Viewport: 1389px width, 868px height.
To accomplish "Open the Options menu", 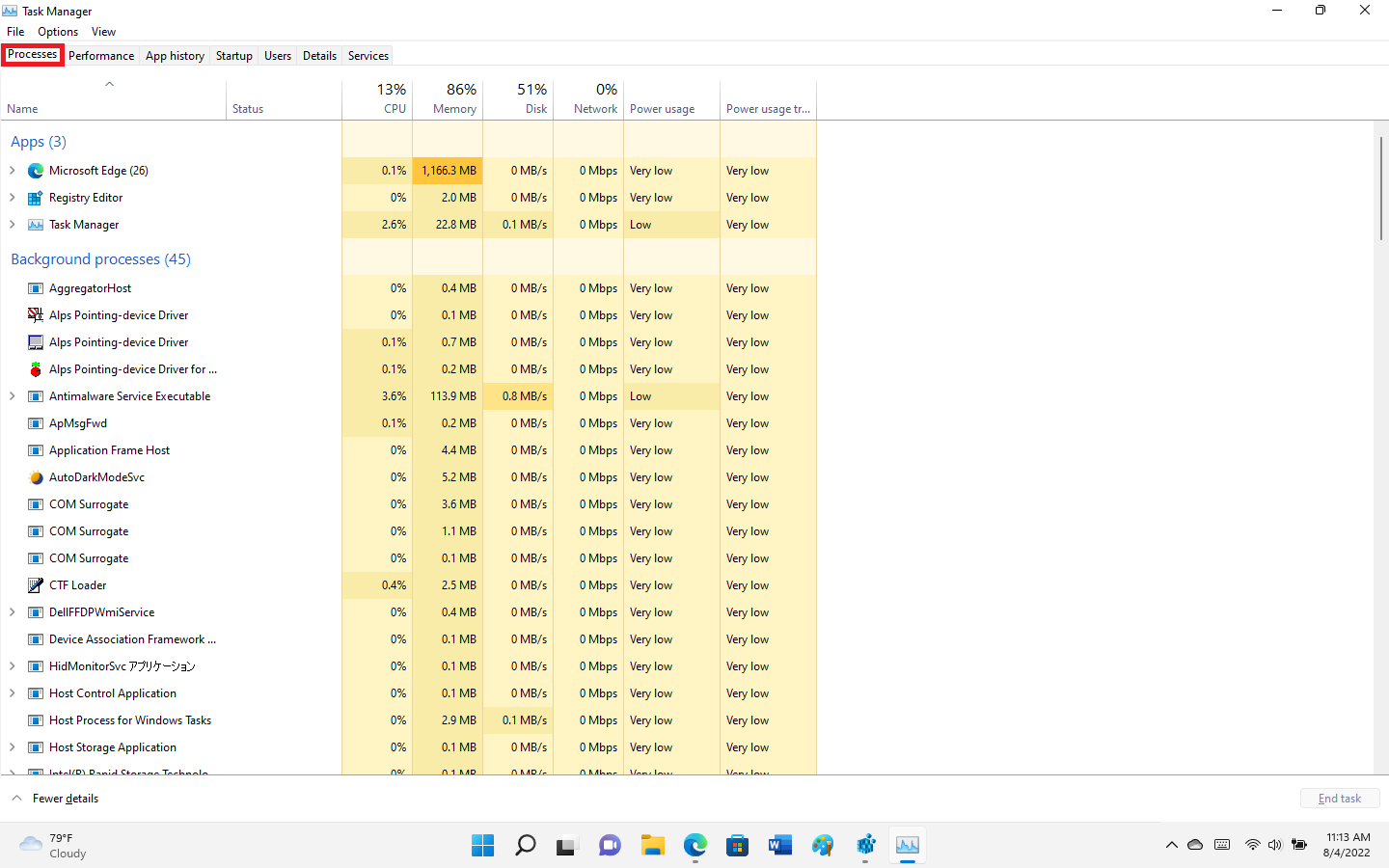I will pos(58,32).
